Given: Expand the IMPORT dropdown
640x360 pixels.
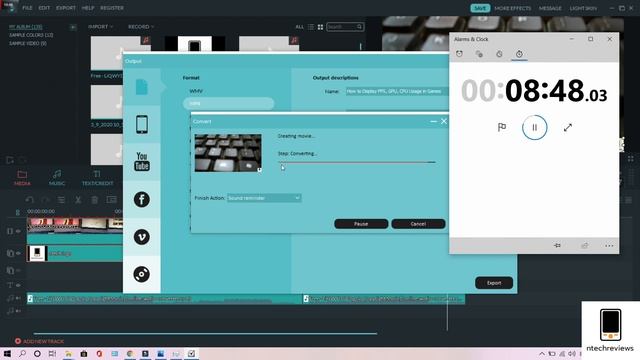Looking at the screenshot, I should 100,27.
